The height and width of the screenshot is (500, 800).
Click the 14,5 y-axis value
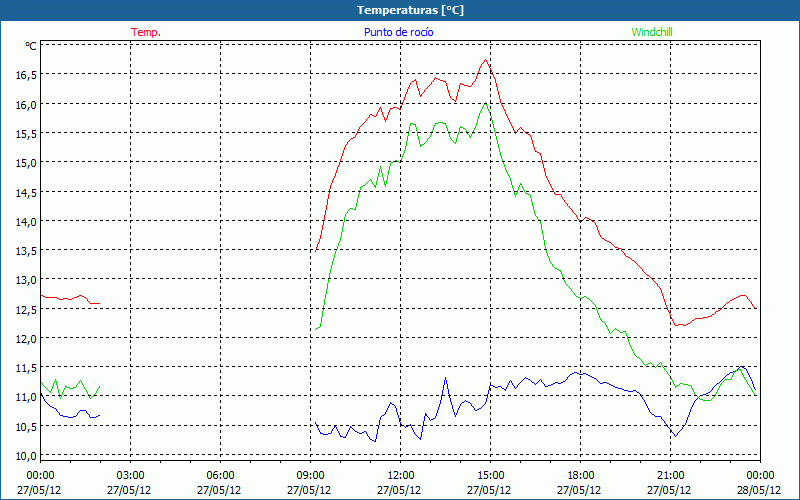[x=26, y=193]
